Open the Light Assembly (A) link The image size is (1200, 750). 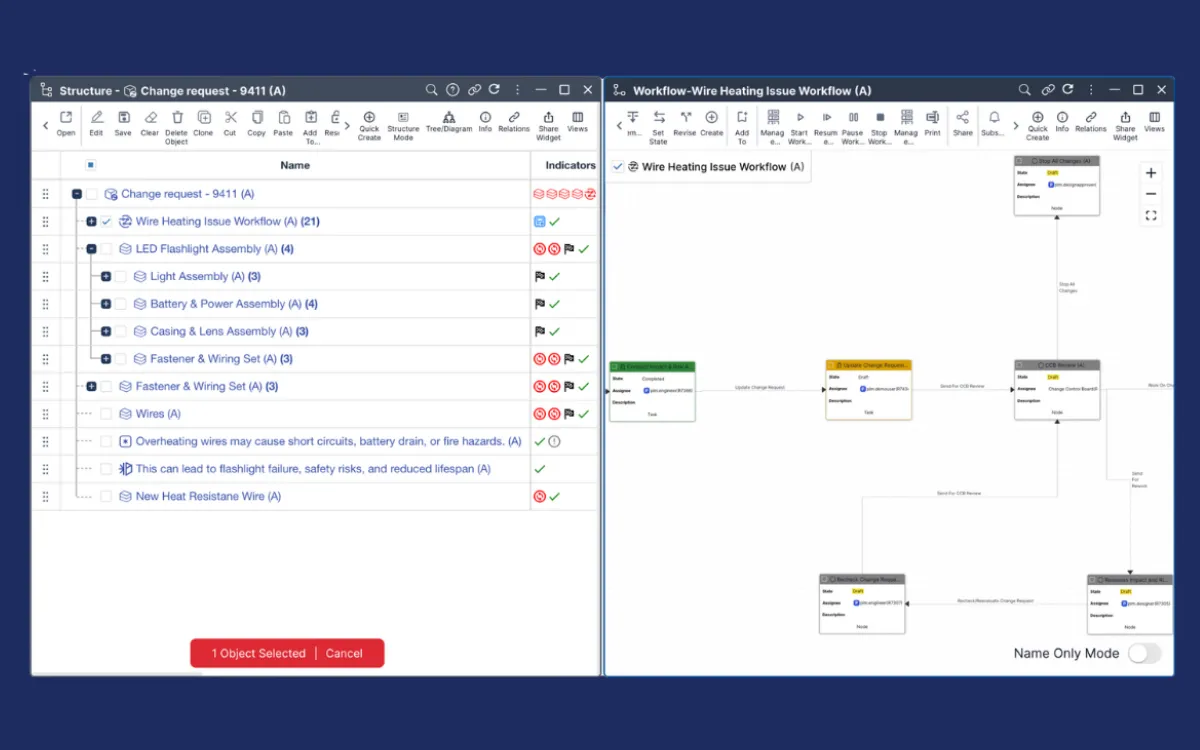(x=197, y=277)
